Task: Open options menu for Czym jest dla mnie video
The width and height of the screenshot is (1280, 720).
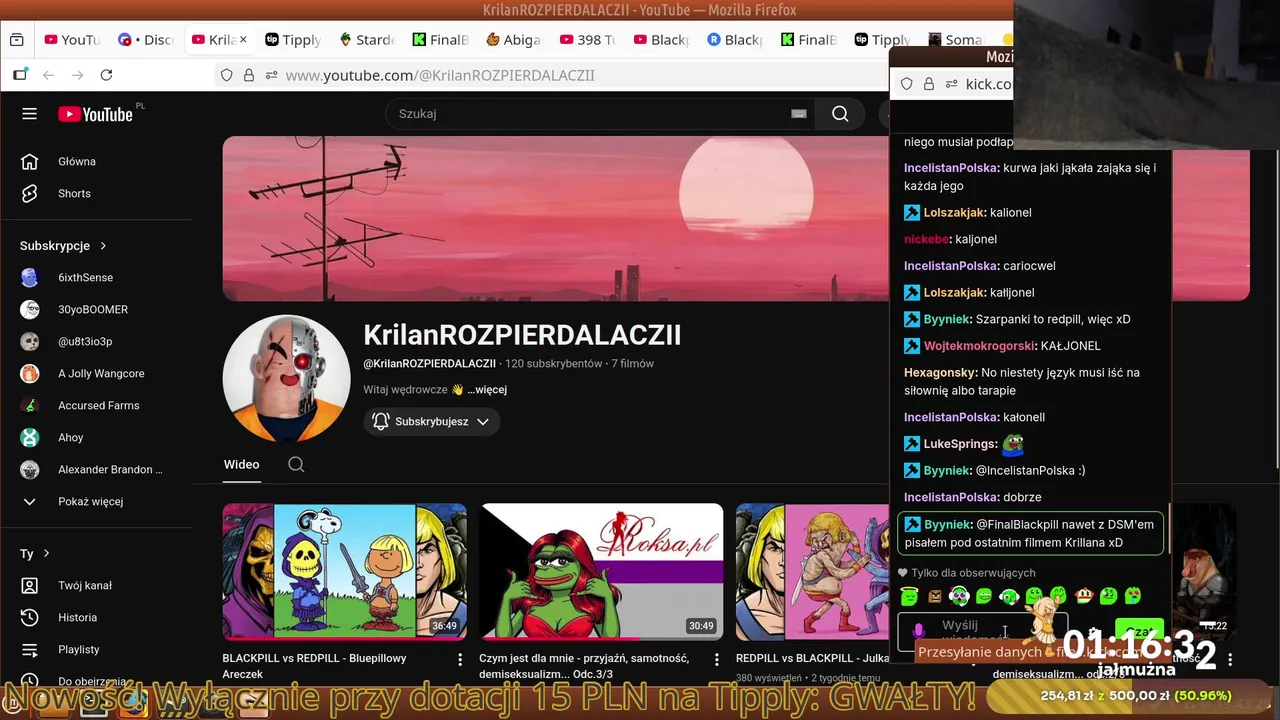Action: pyautogui.click(x=716, y=659)
